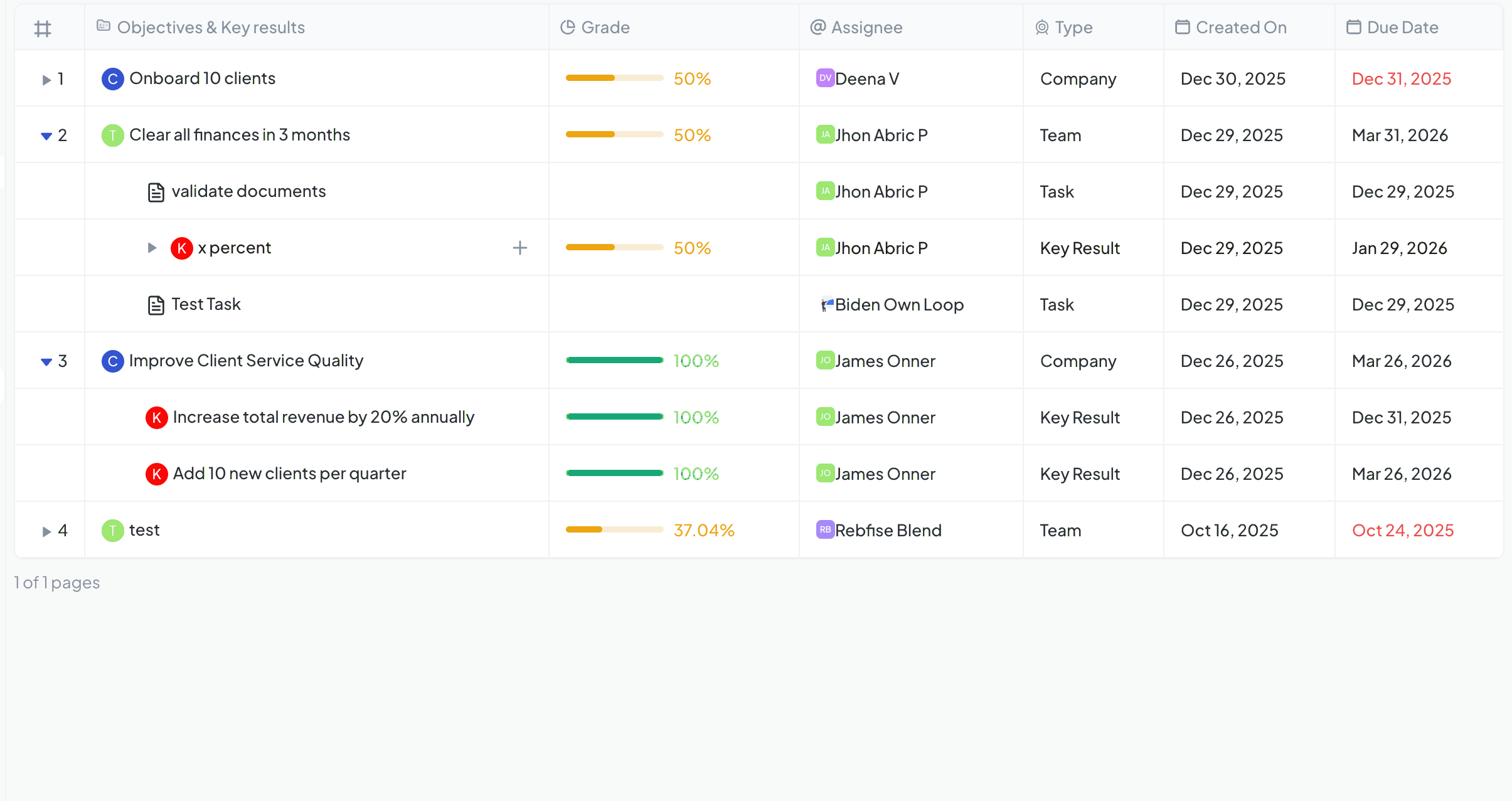The image size is (1512, 801).
Task: Open Add 10 new clients per quarter
Action: tap(289, 474)
